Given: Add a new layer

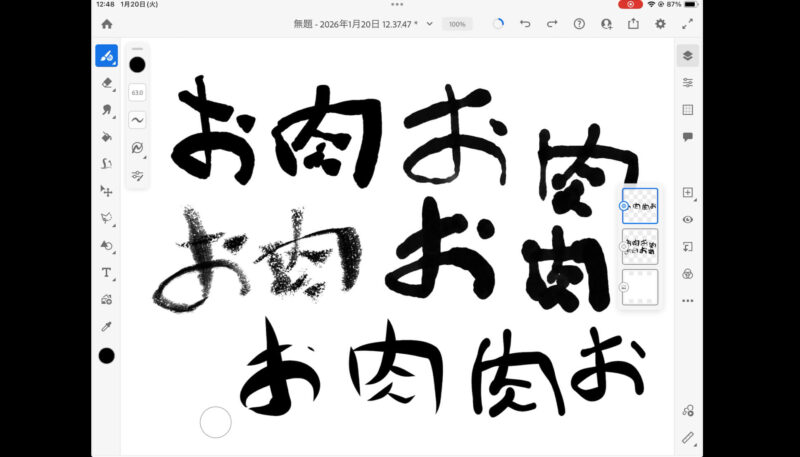Looking at the screenshot, I should tap(688, 192).
